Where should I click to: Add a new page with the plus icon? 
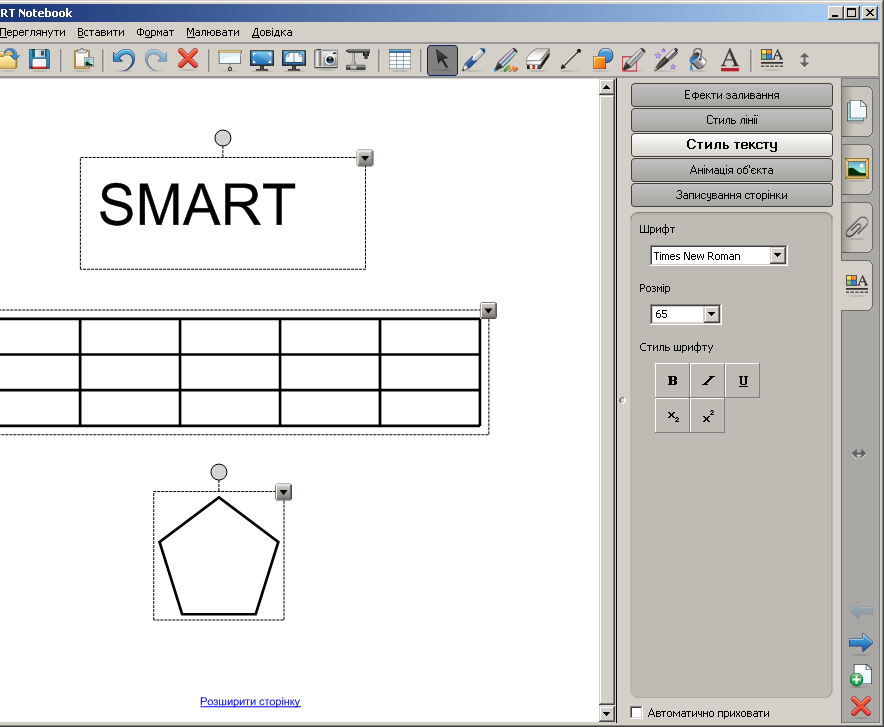pos(861,675)
